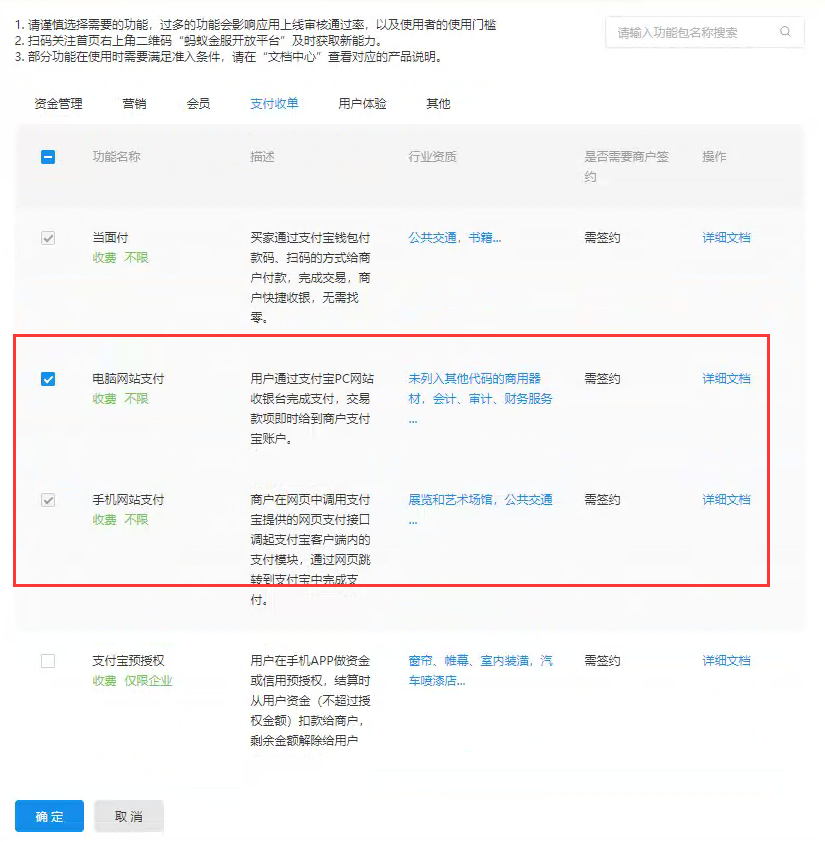View 详细文档 for 手机网站支付
The height and width of the screenshot is (842, 825).
click(726, 500)
